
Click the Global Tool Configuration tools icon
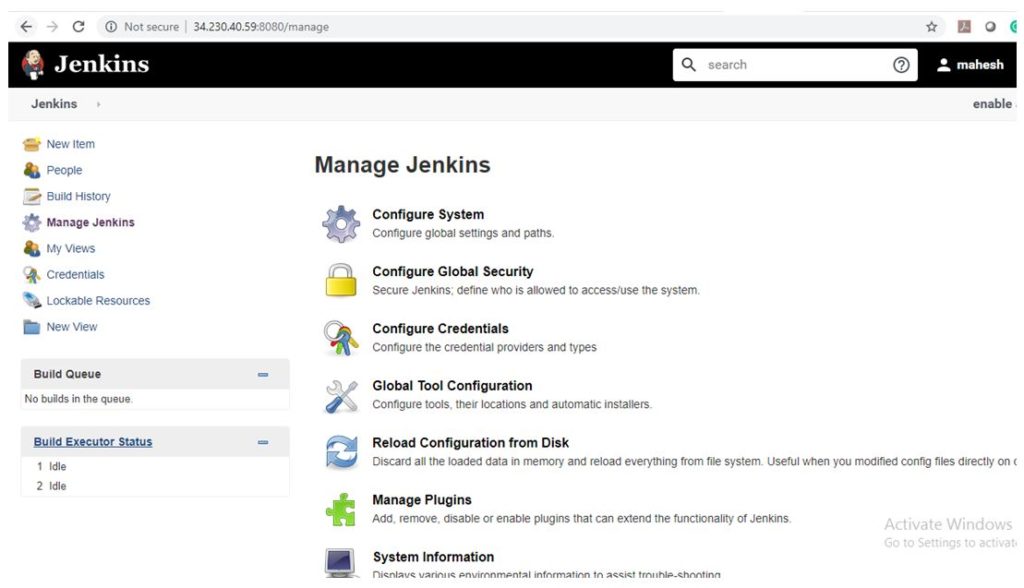tap(340, 395)
